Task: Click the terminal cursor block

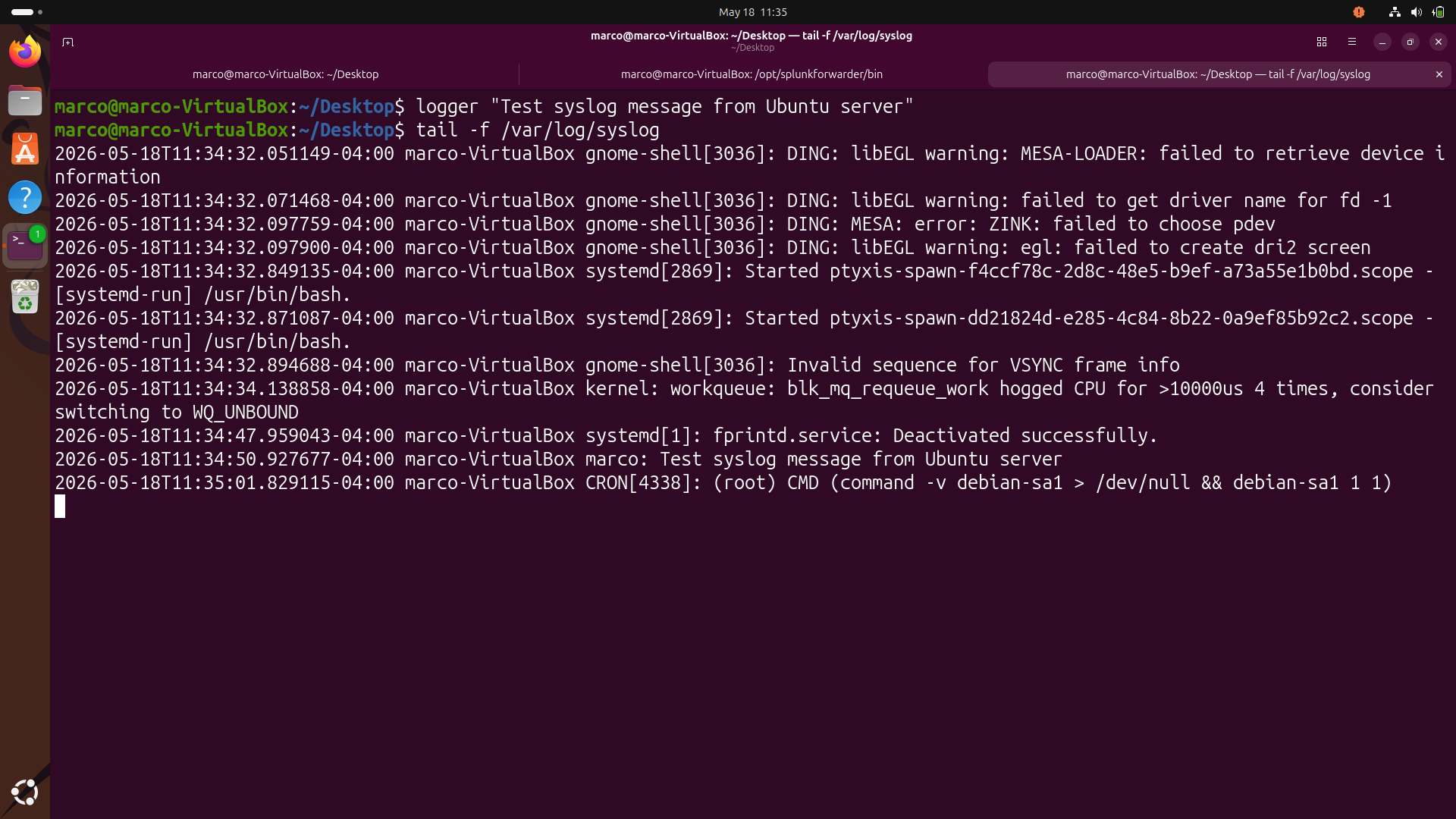Action: pos(60,506)
